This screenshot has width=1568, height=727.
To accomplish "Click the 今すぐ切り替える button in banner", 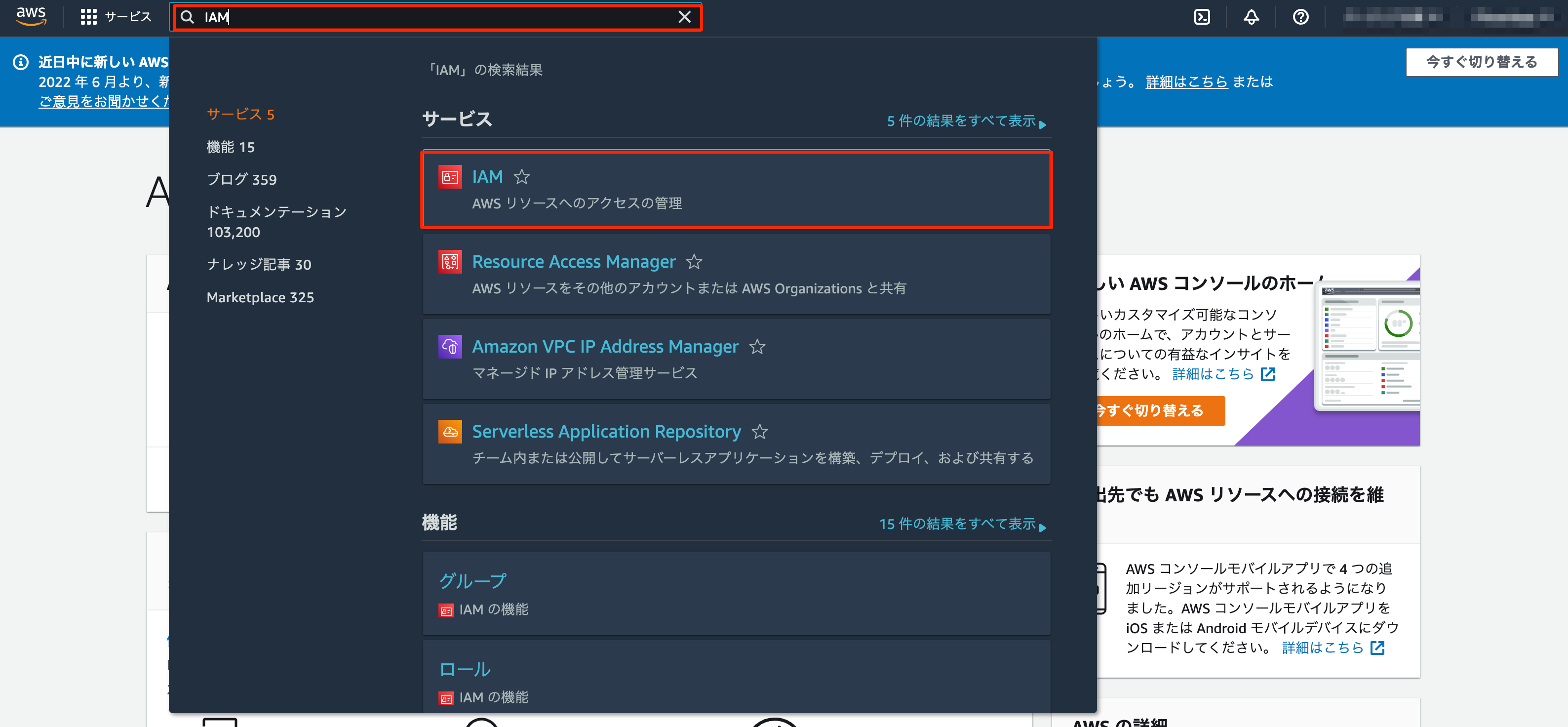I will pyautogui.click(x=1481, y=62).
